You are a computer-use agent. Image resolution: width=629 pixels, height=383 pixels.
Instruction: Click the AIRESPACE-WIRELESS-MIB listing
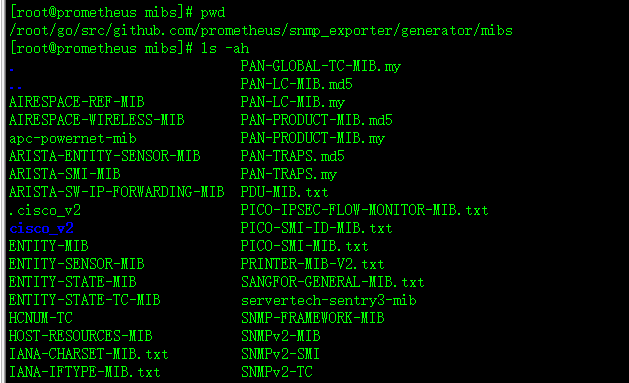click(97, 120)
